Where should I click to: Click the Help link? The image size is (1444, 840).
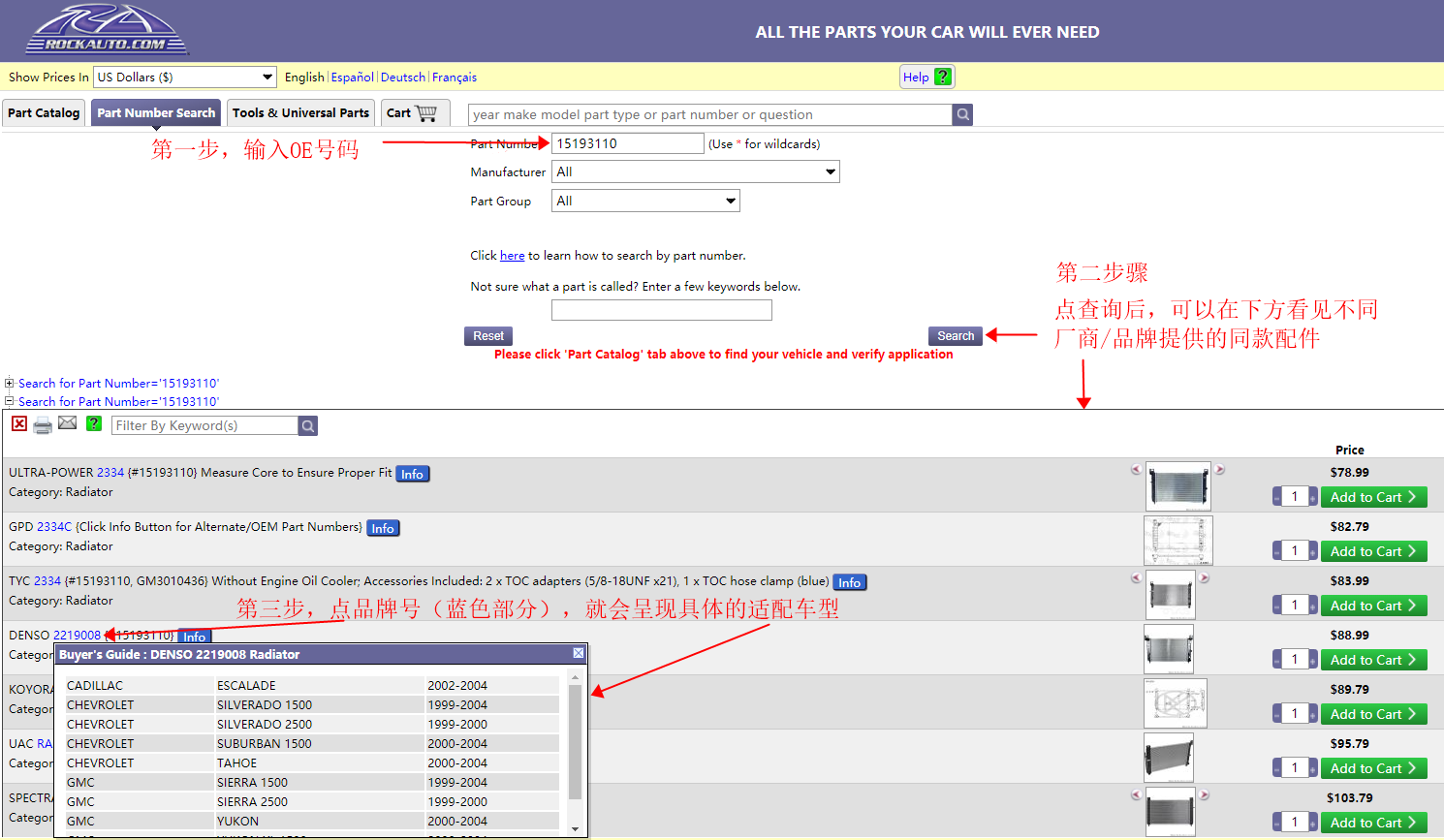(x=916, y=77)
